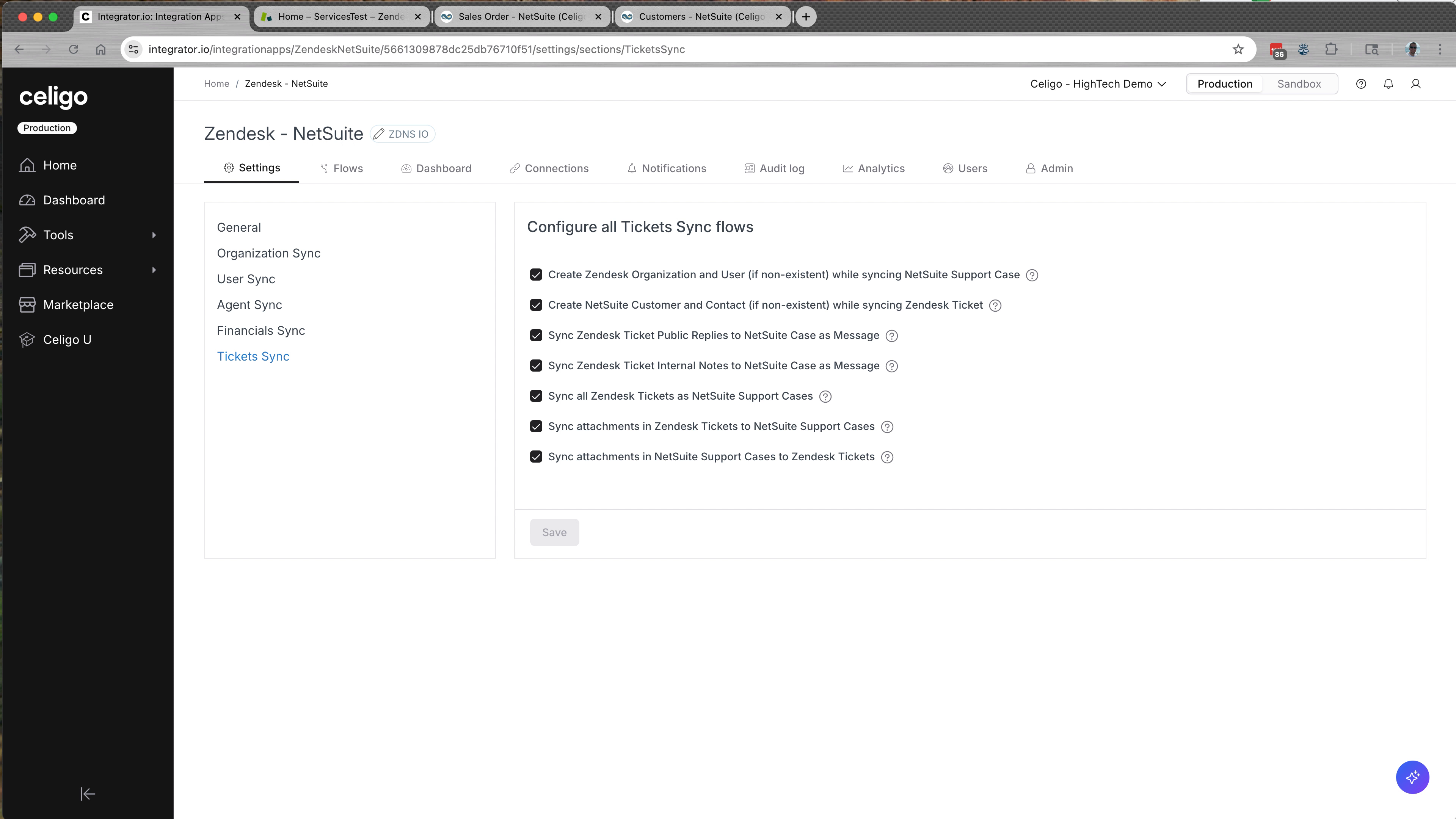Screen dimensions: 1456x819
Task: Open the Marketplace icon in sidebar
Action: click(28, 304)
